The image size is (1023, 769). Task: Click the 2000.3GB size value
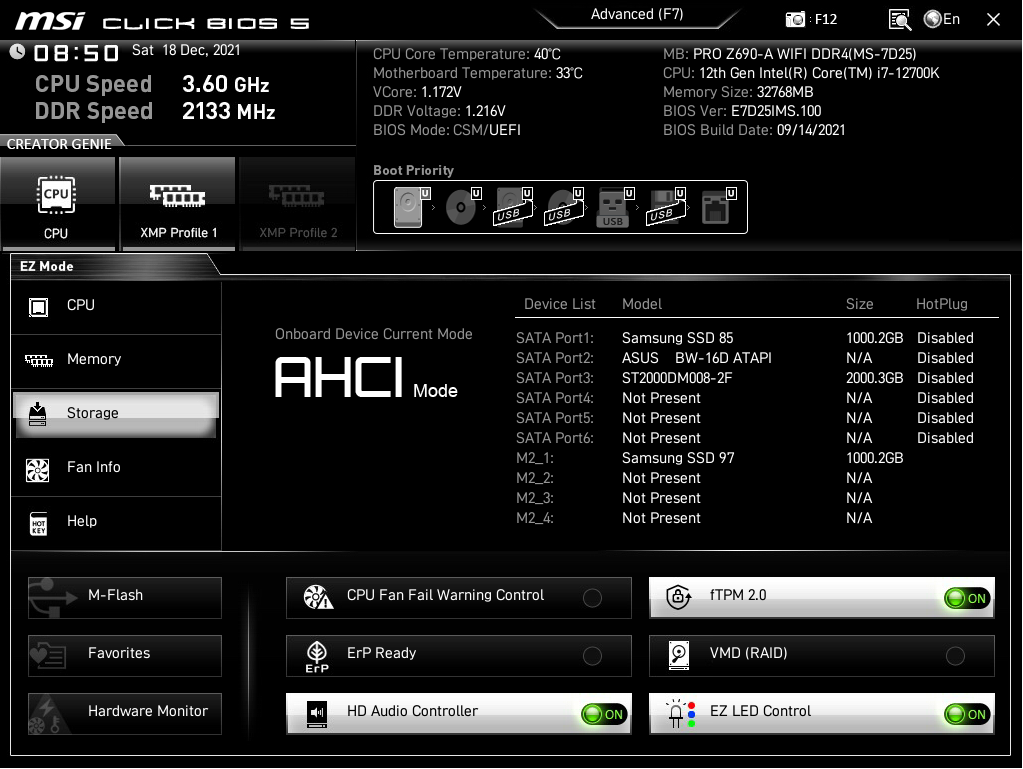[874, 378]
